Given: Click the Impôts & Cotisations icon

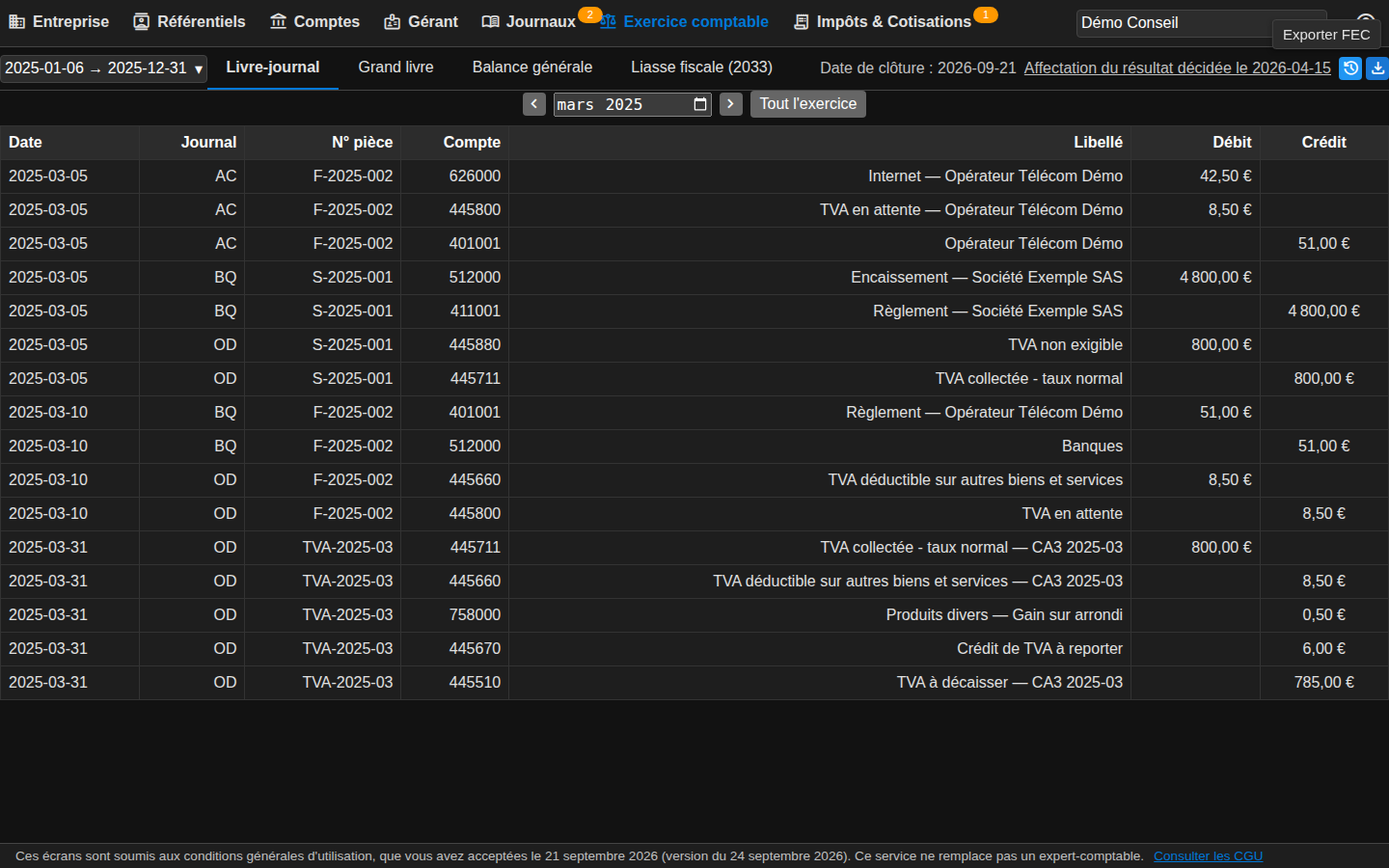Looking at the screenshot, I should [x=801, y=21].
